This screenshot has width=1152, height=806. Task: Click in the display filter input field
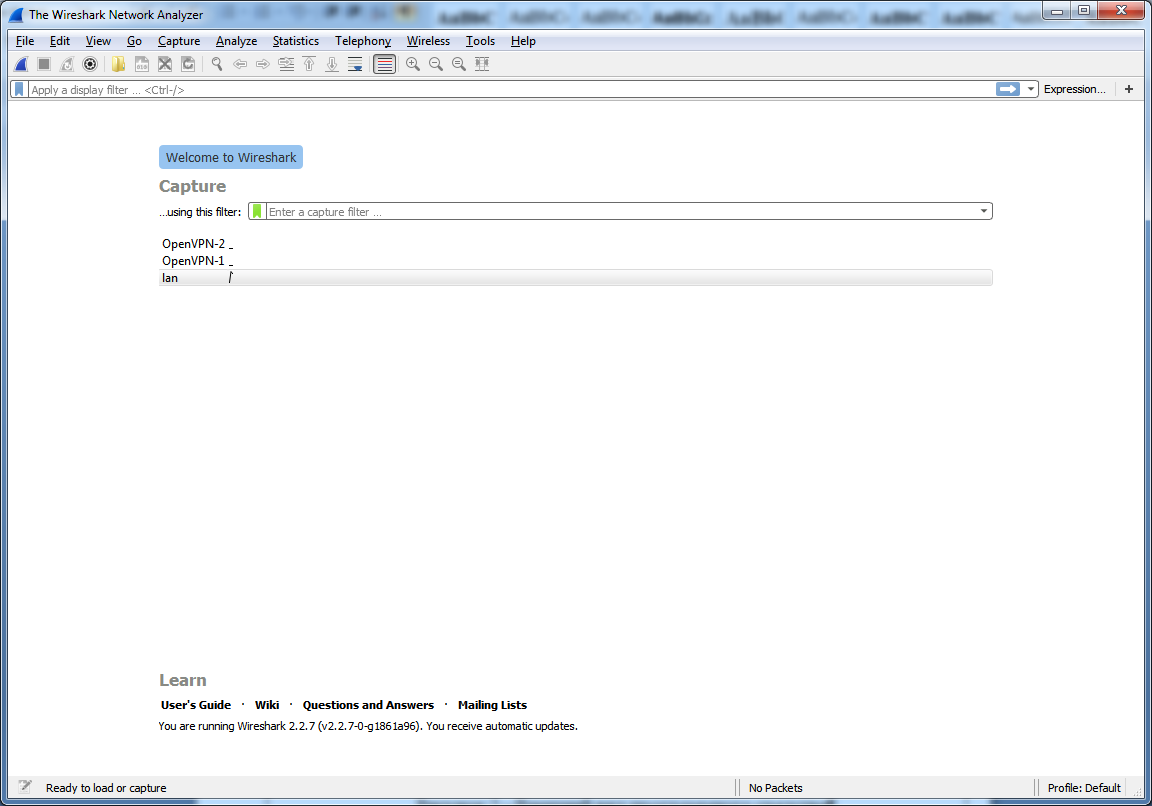511,90
